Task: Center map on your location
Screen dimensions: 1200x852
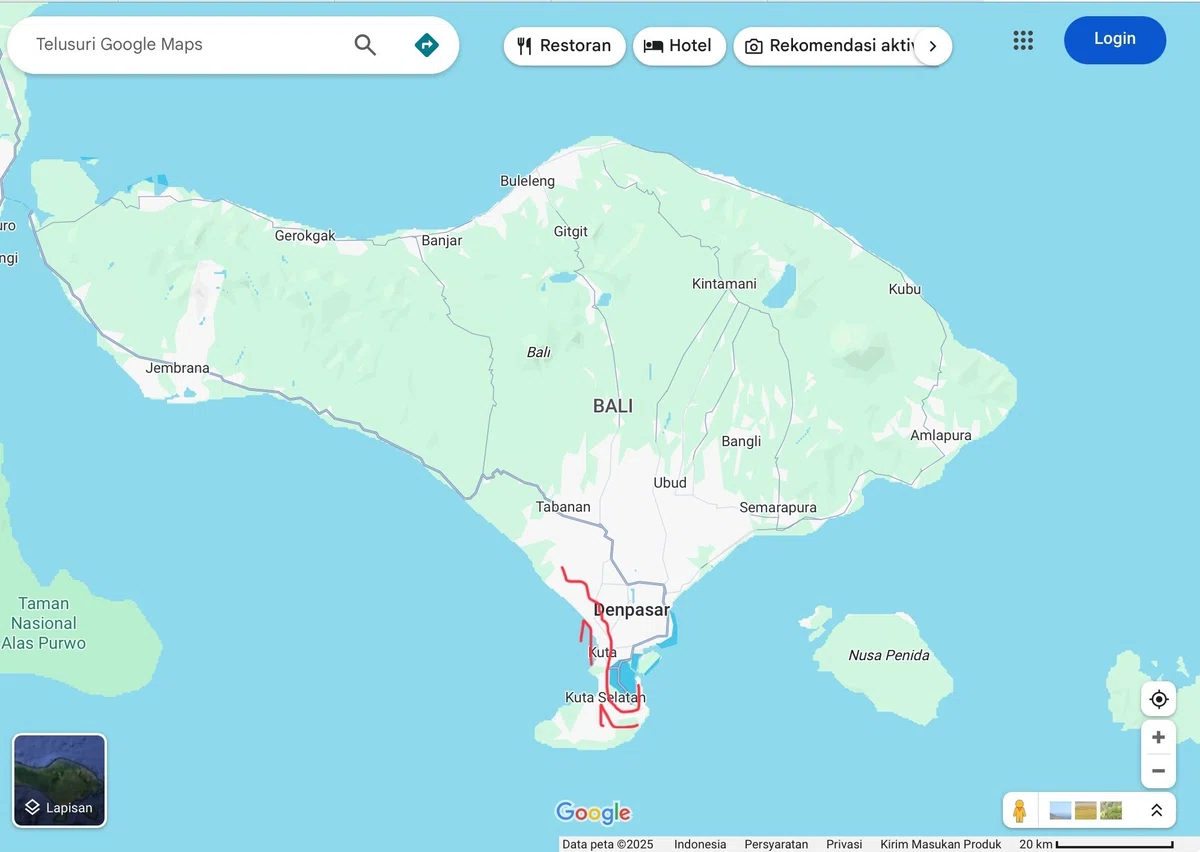Action: (1159, 699)
